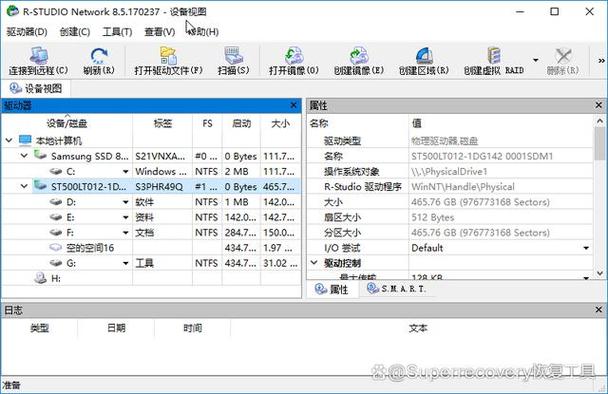The width and height of the screenshot is (608, 394).
Task: Sort by the 标签 column header
Action: [162, 124]
